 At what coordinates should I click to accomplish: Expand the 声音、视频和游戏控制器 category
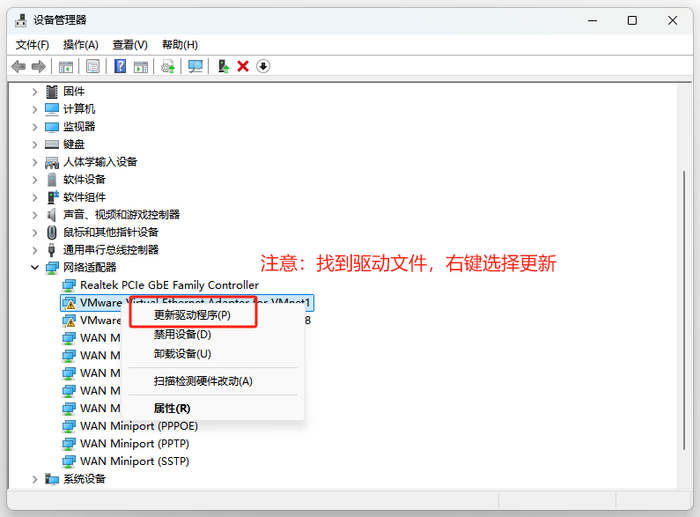[x=34, y=215]
